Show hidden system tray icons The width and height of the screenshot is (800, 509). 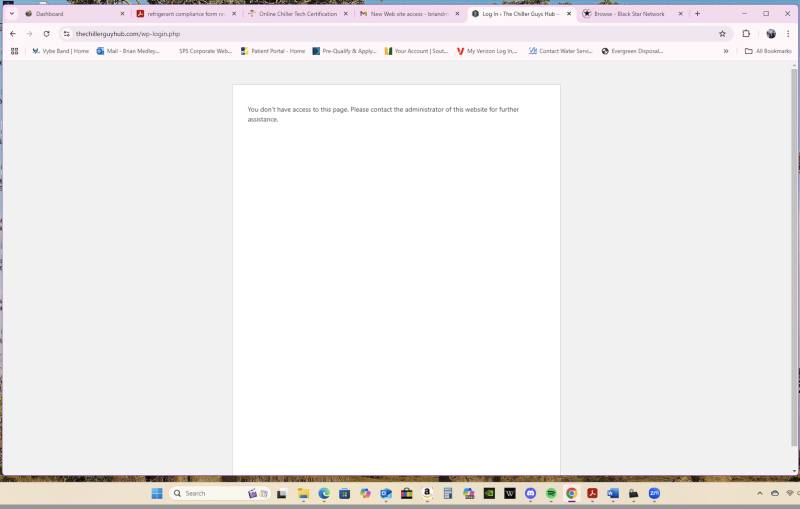tap(760, 493)
